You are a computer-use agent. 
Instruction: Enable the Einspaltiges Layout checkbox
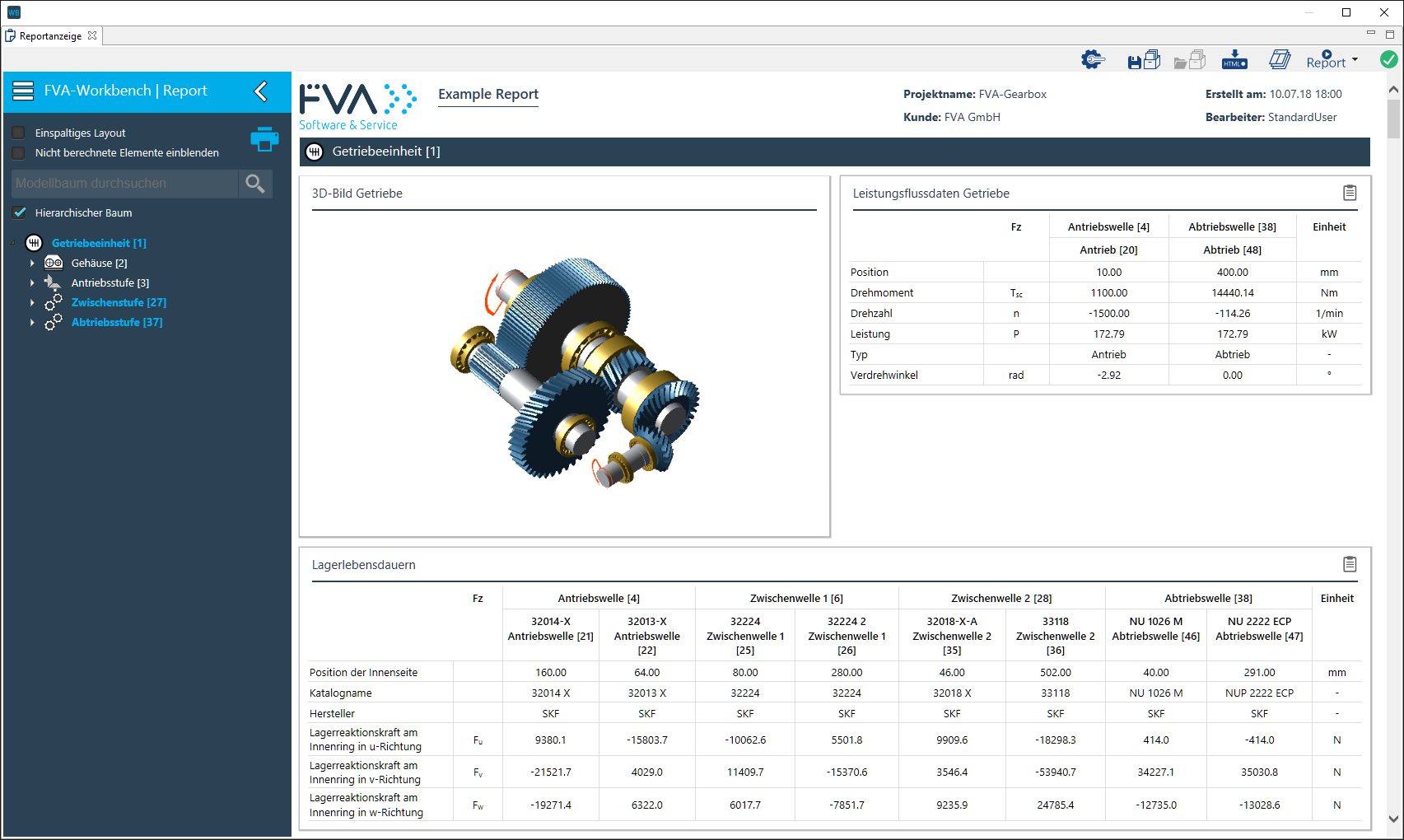19,133
